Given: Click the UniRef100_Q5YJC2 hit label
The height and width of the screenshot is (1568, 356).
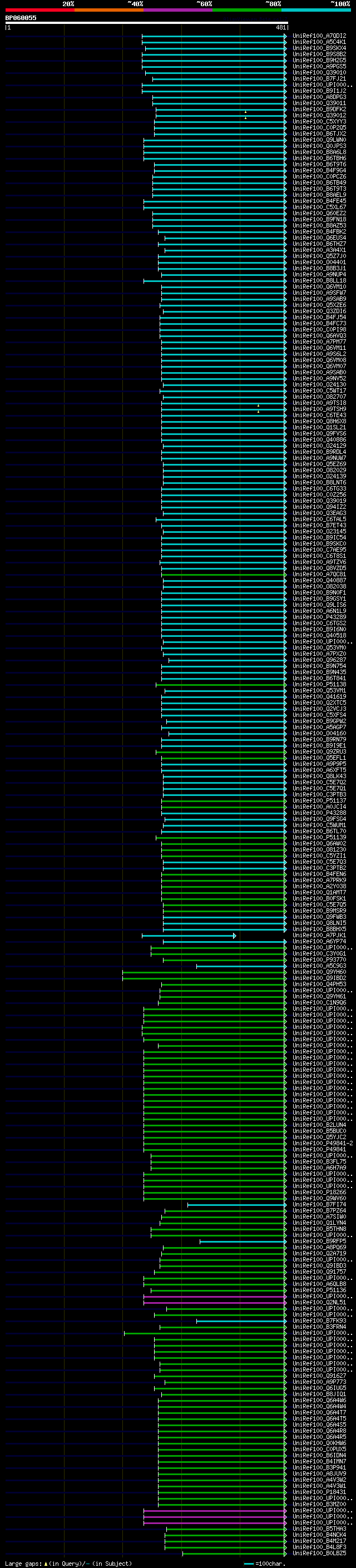Looking at the screenshot, I should [x=319, y=1137].
